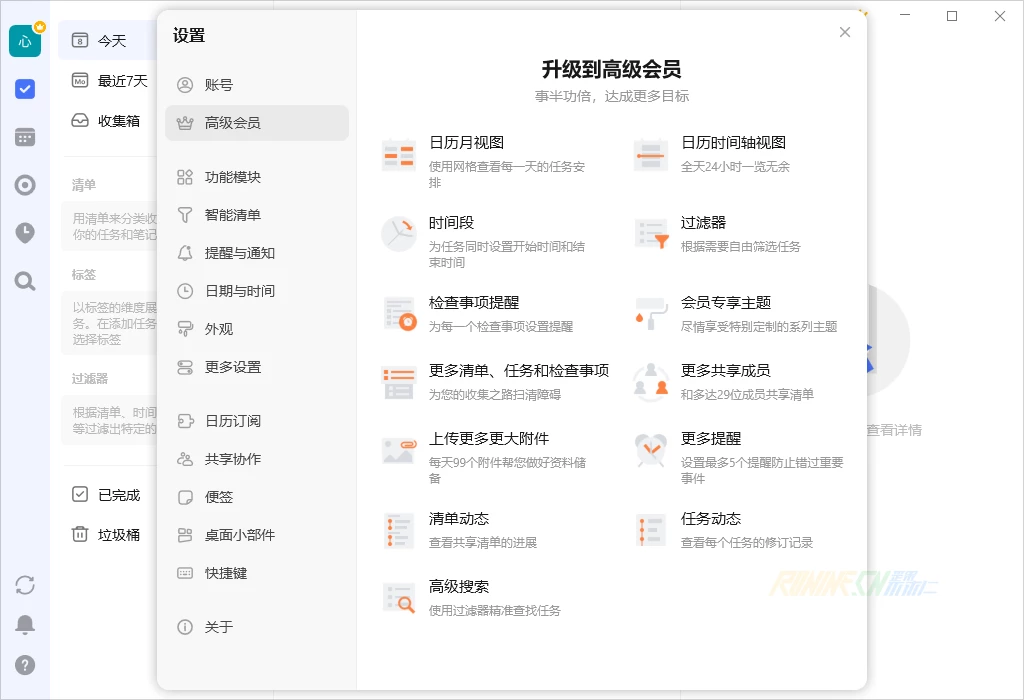
Task: Click the user avatar in sidebar
Action: (25, 41)
